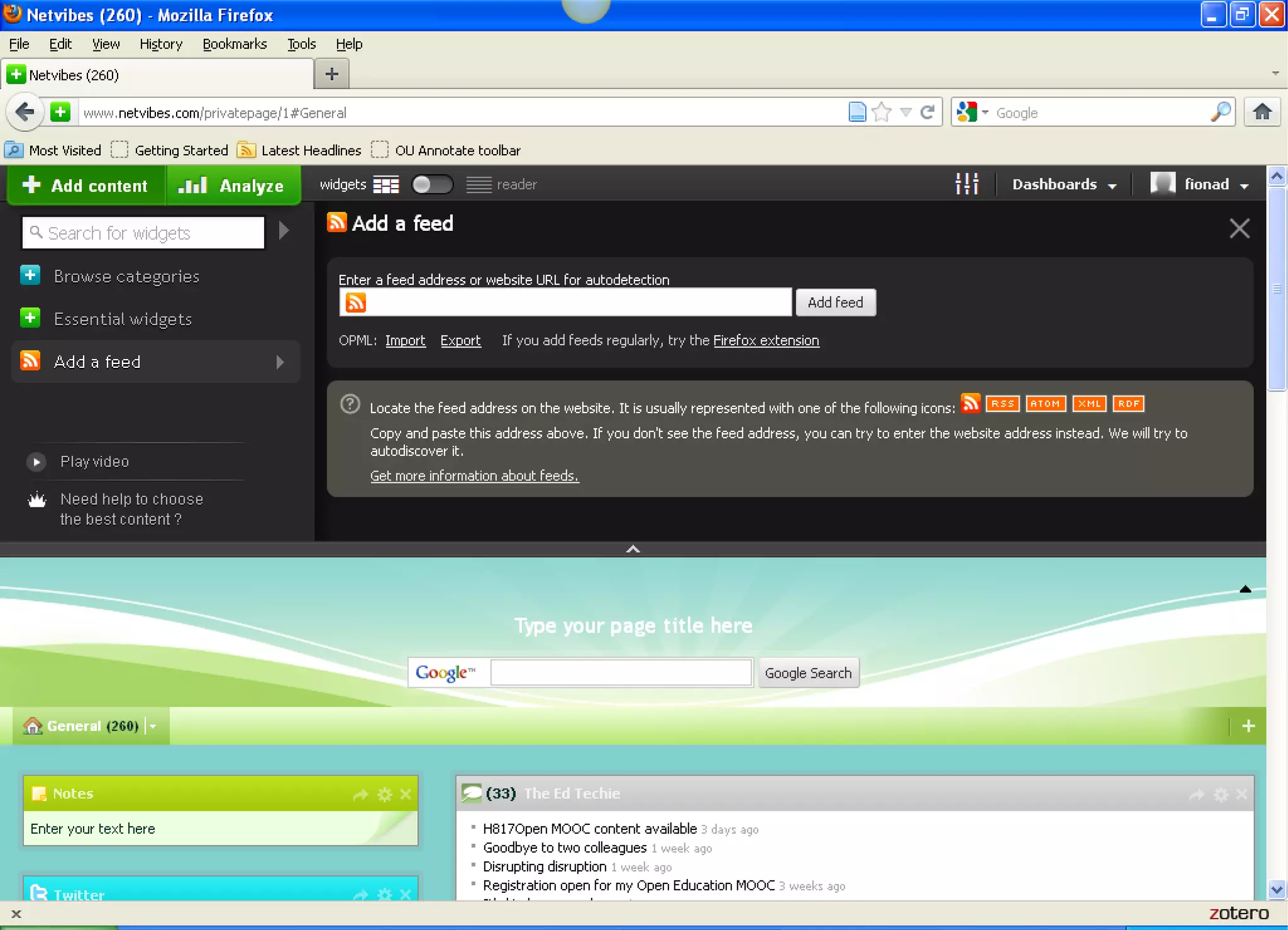Reload the page with the refresh icon

pyautogui.click(x=927, y=113)
